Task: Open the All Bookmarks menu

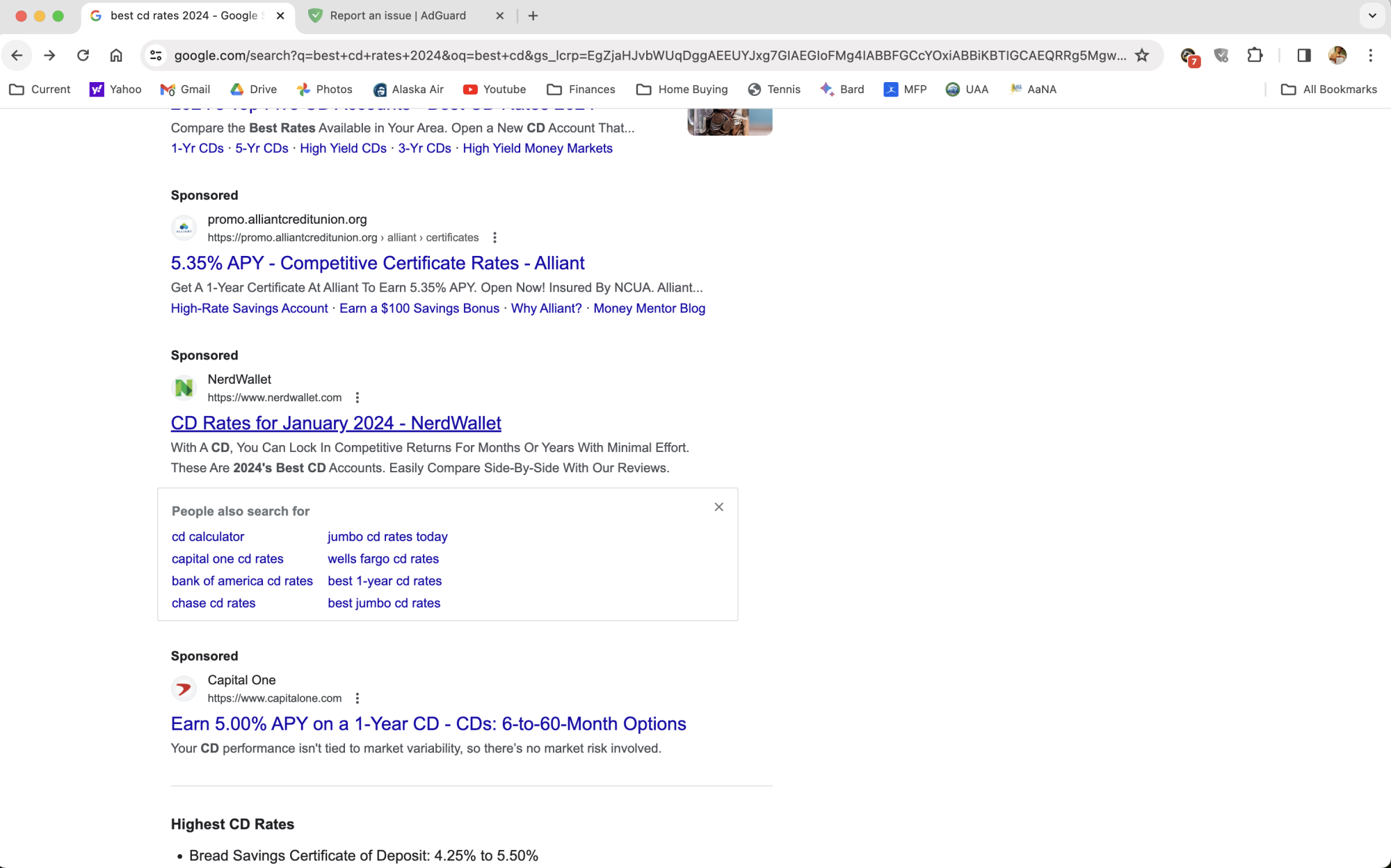Action: click(x=1329, y=89)
